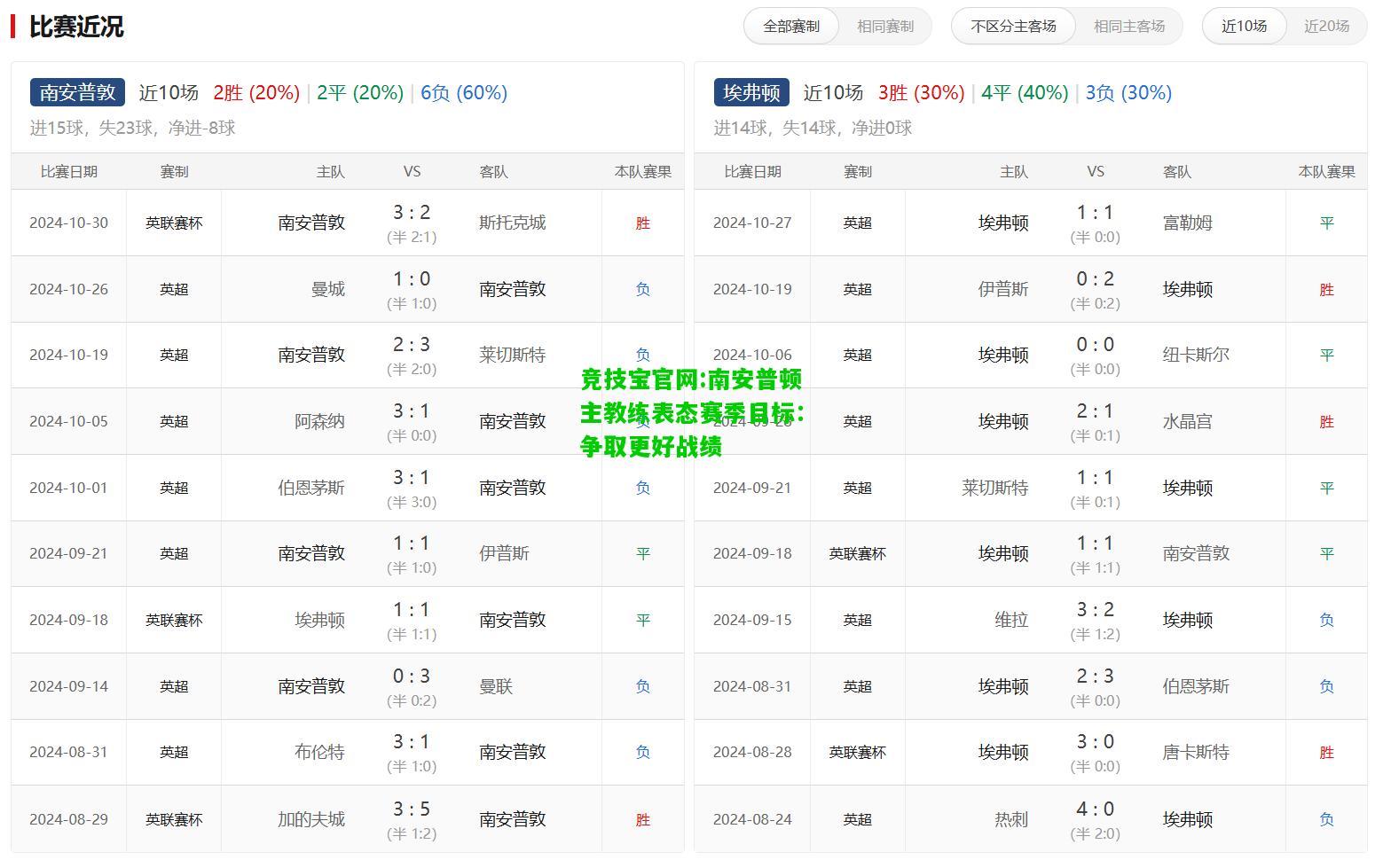Screen dimensions: 1383x868
Task: Click the 南安普敦 team badge header
Action: pos(77,92)
